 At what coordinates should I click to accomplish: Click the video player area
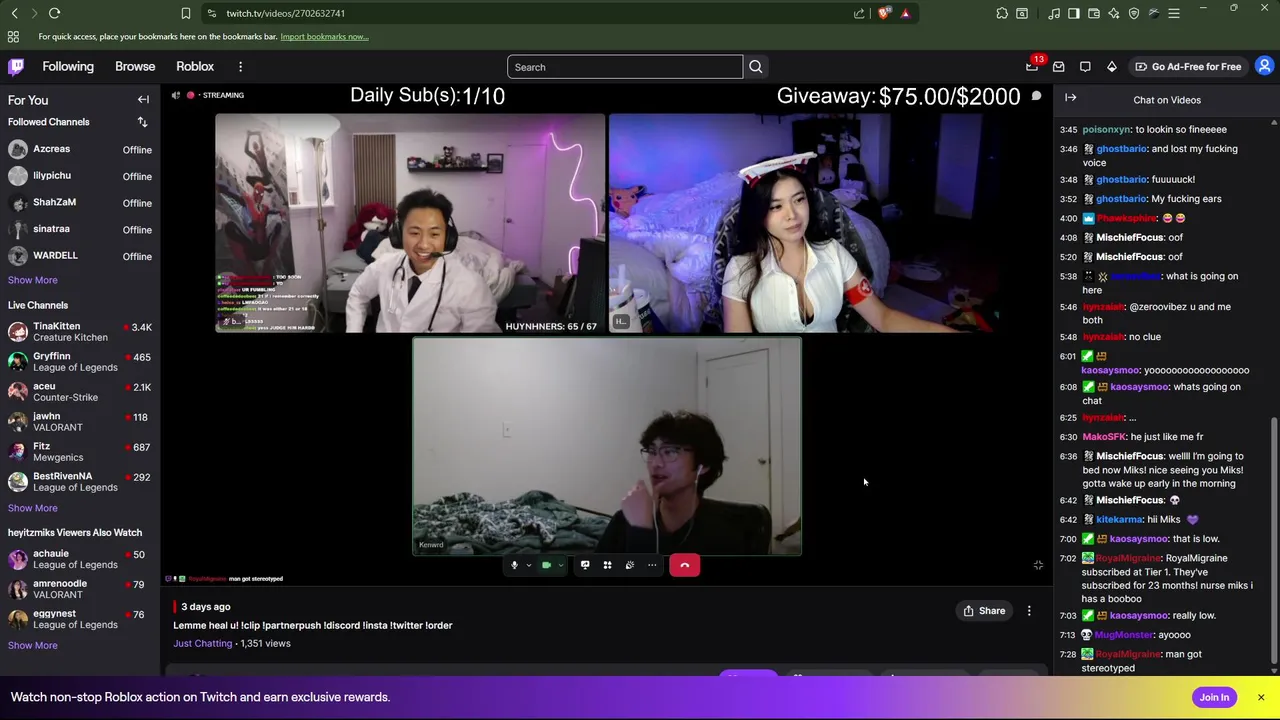[607, 333]
